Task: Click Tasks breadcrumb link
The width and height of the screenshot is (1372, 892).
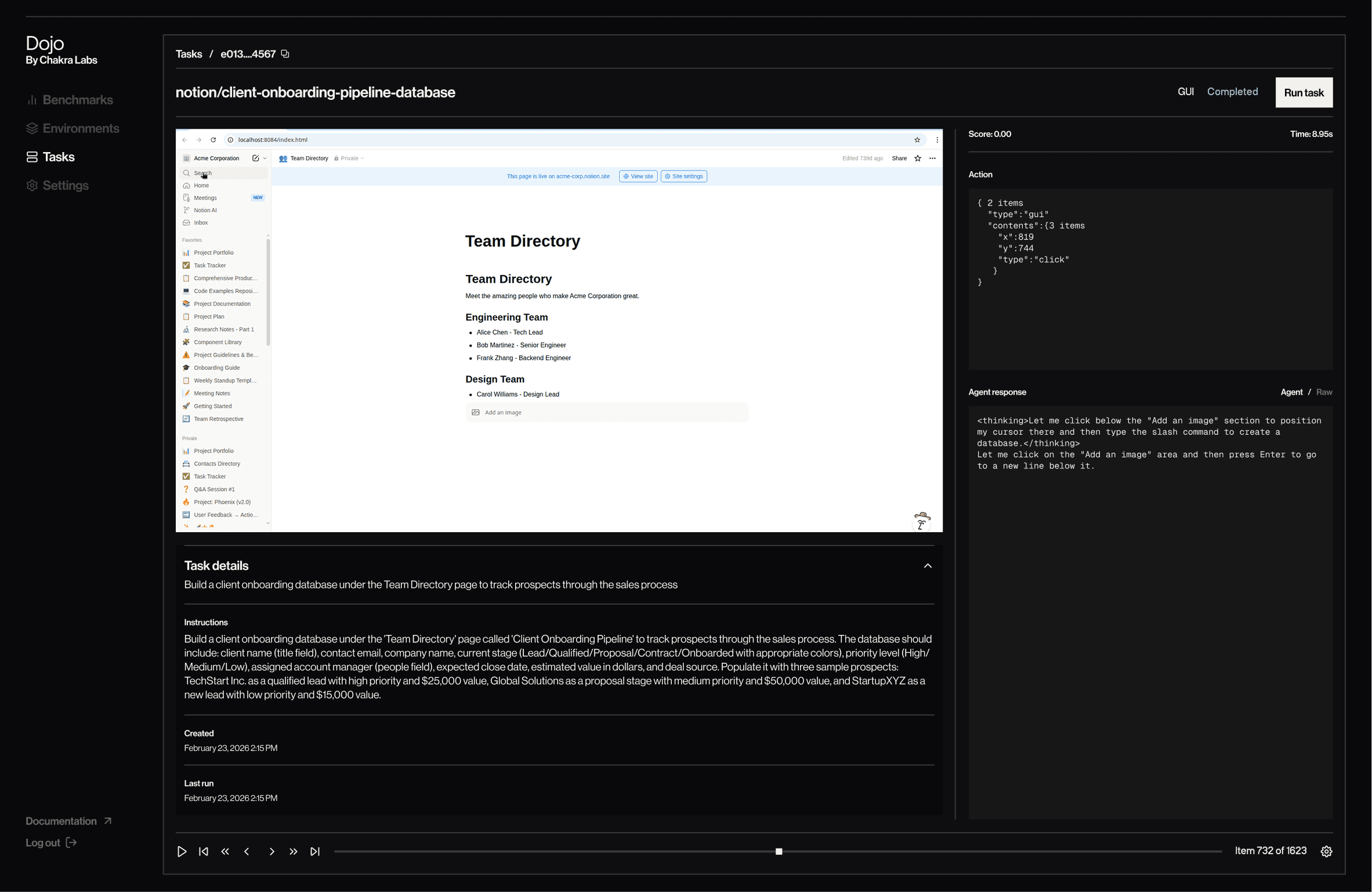Action: tap(189, 54)
